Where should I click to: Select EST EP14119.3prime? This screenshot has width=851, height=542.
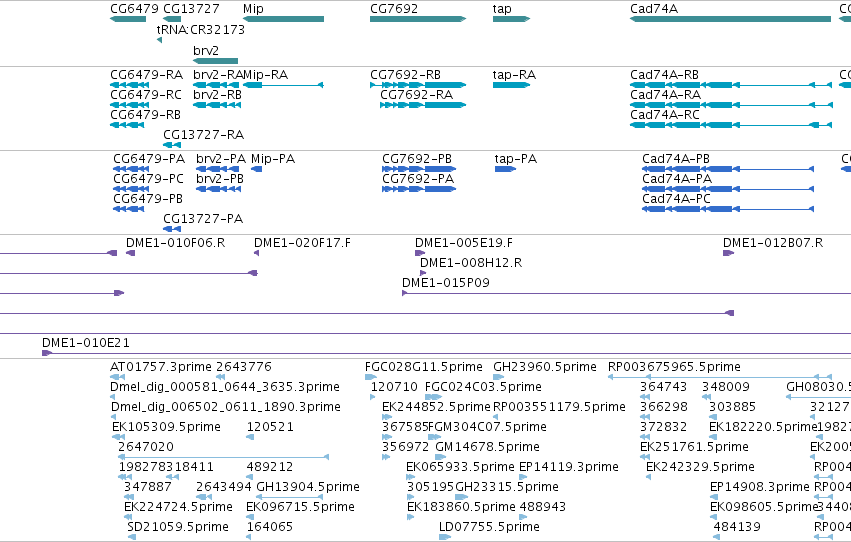(523, 477)
